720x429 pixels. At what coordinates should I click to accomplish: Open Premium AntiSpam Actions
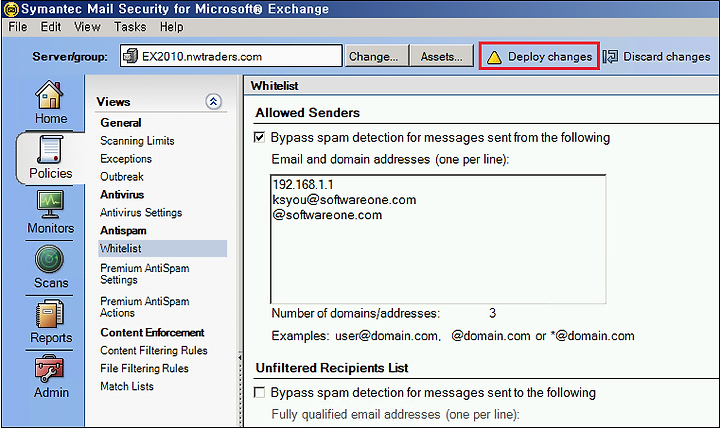145,307
